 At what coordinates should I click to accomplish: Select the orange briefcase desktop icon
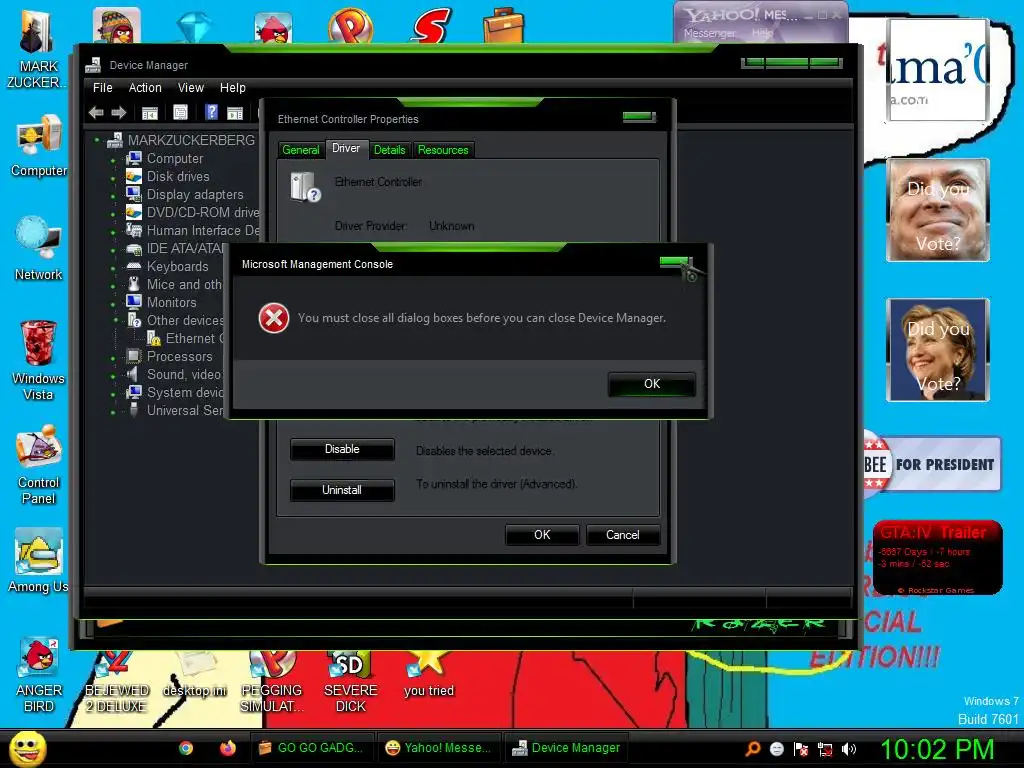click(x=503, y=25)
